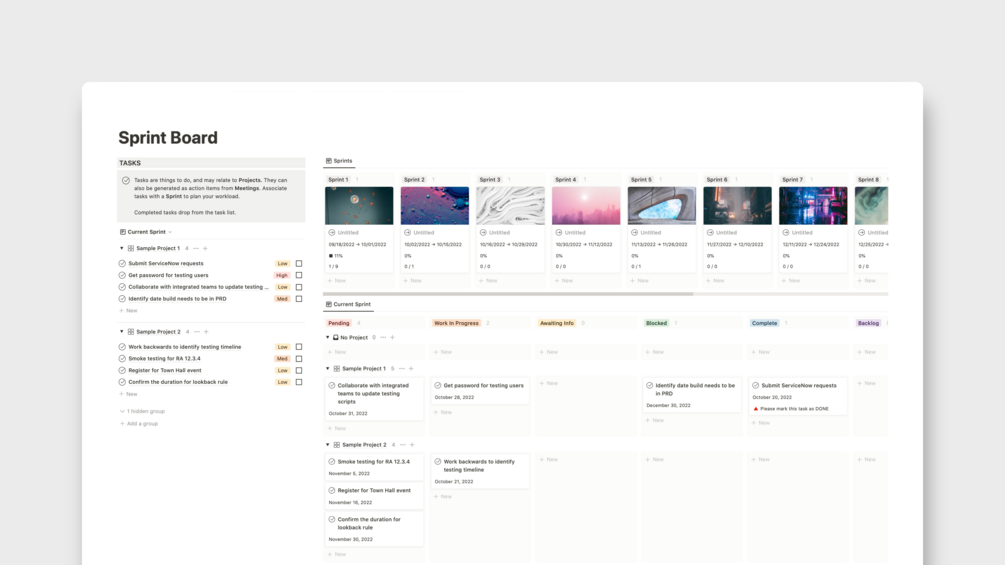Click status icon beside Register for Town Hall list row

pos(122,370)
